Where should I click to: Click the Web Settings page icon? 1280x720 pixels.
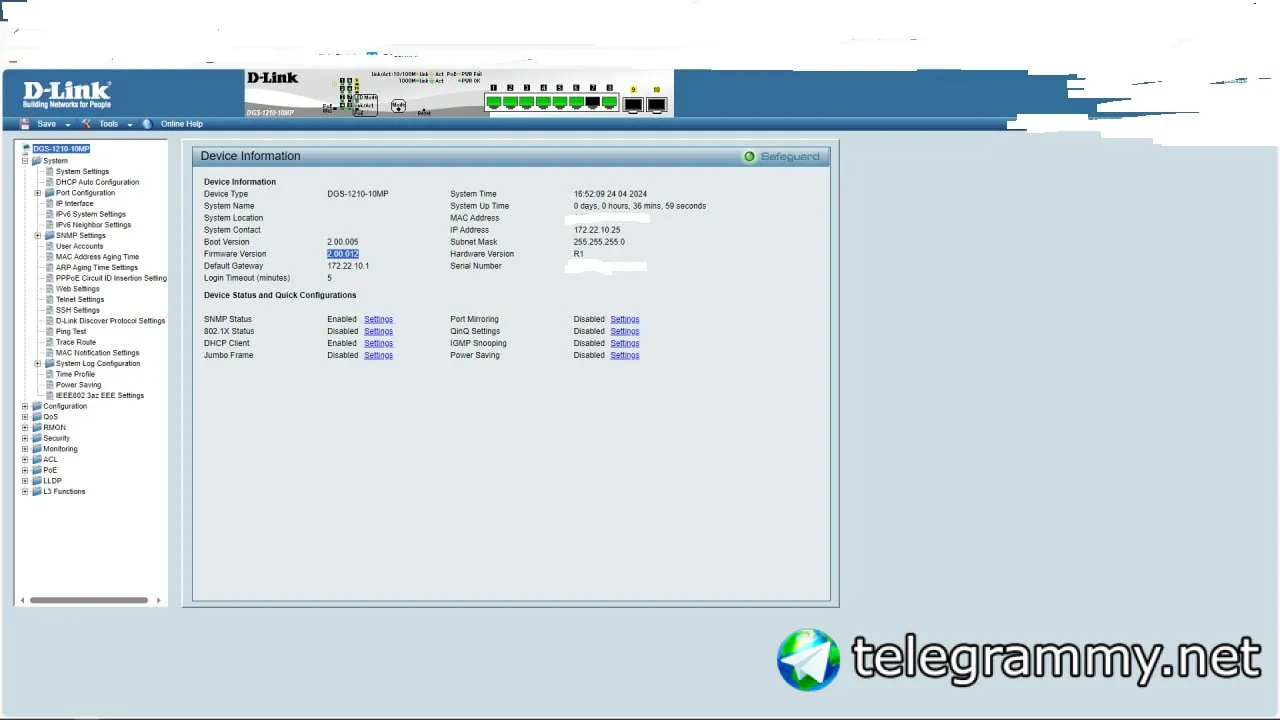tap(49, 289)
